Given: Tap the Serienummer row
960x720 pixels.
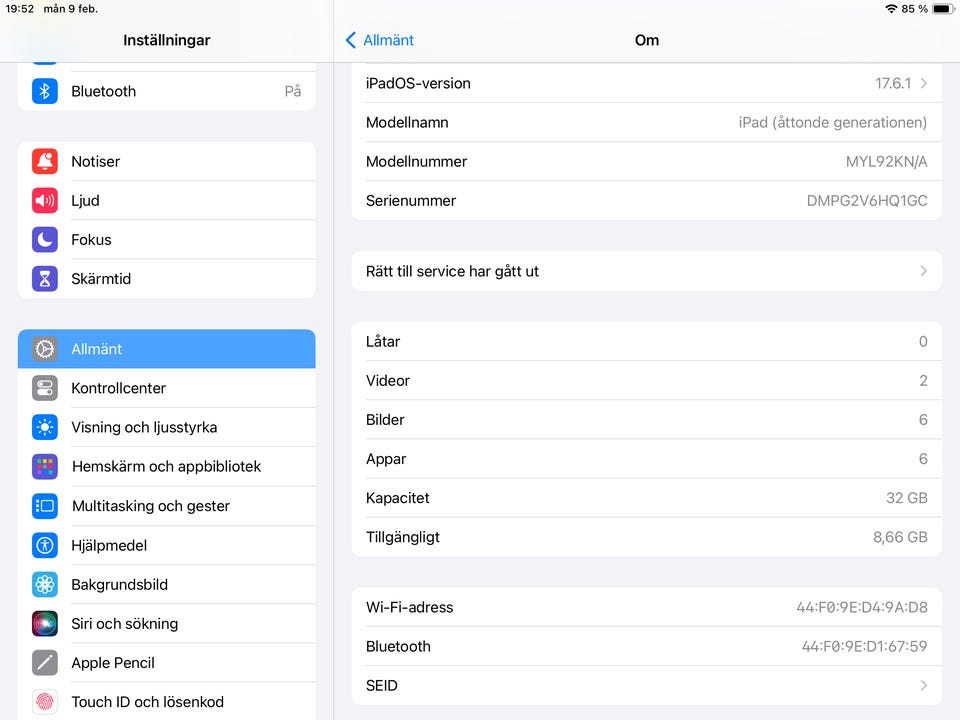Looking at the screenshot, I should (x=646, y=201).
